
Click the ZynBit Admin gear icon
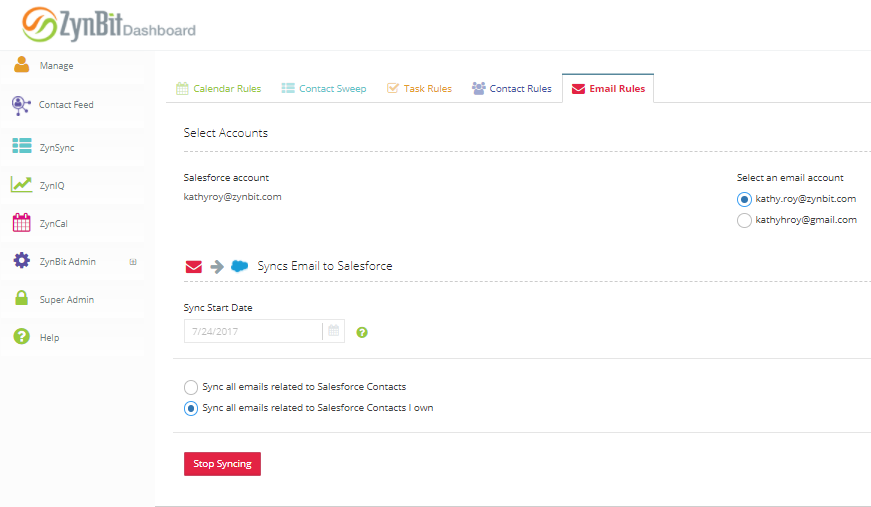coord(22,260)
